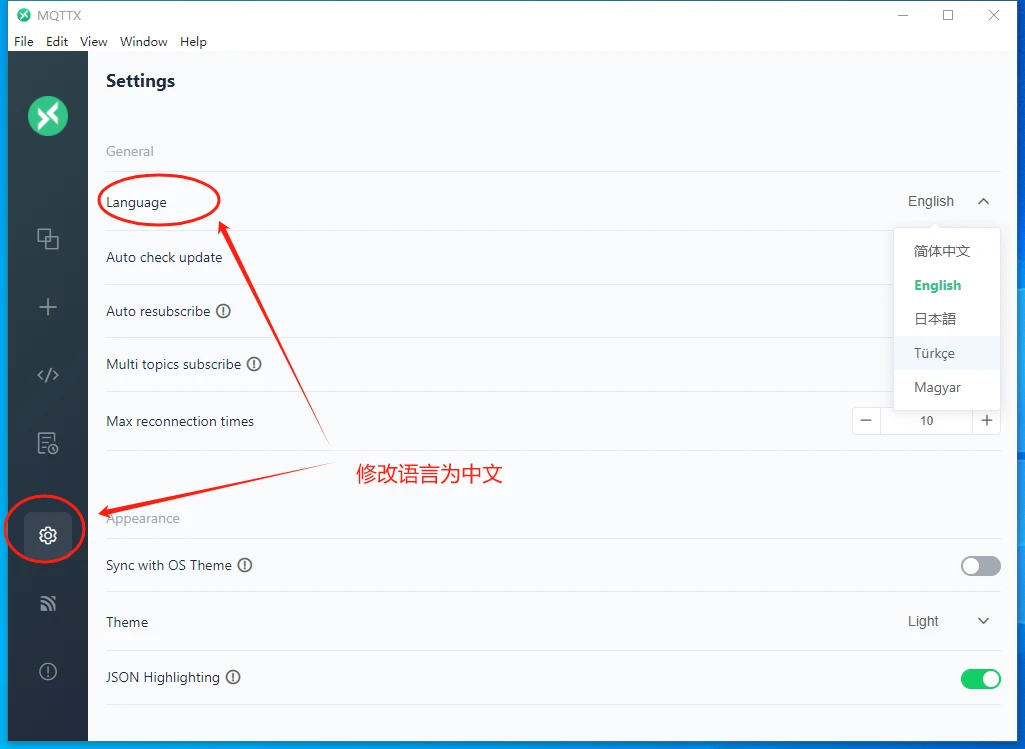Click the Auto check update label
The height and width of the screenshot is (749, 1025).
click(164, 257)
